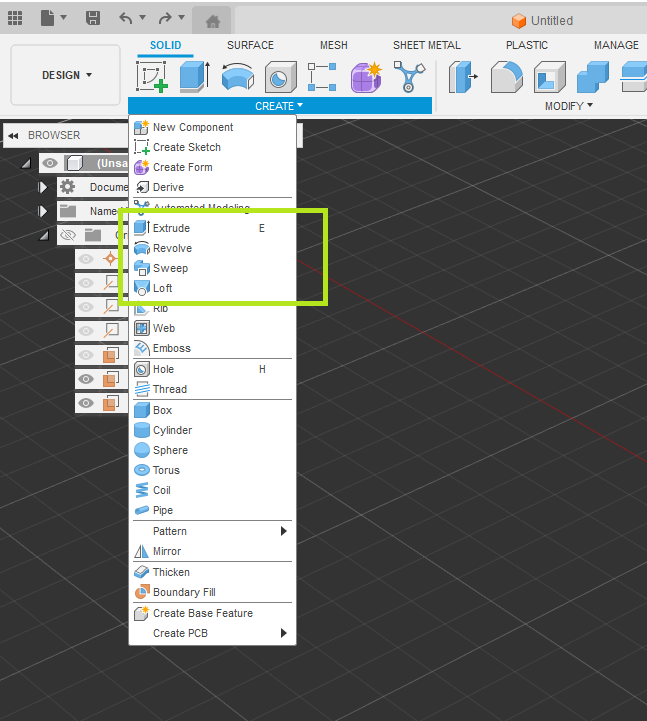Image resolution: width=647 pixels, height=721 pixels.
Task: Choose Pipe from the menu
Action: point(212,510)
